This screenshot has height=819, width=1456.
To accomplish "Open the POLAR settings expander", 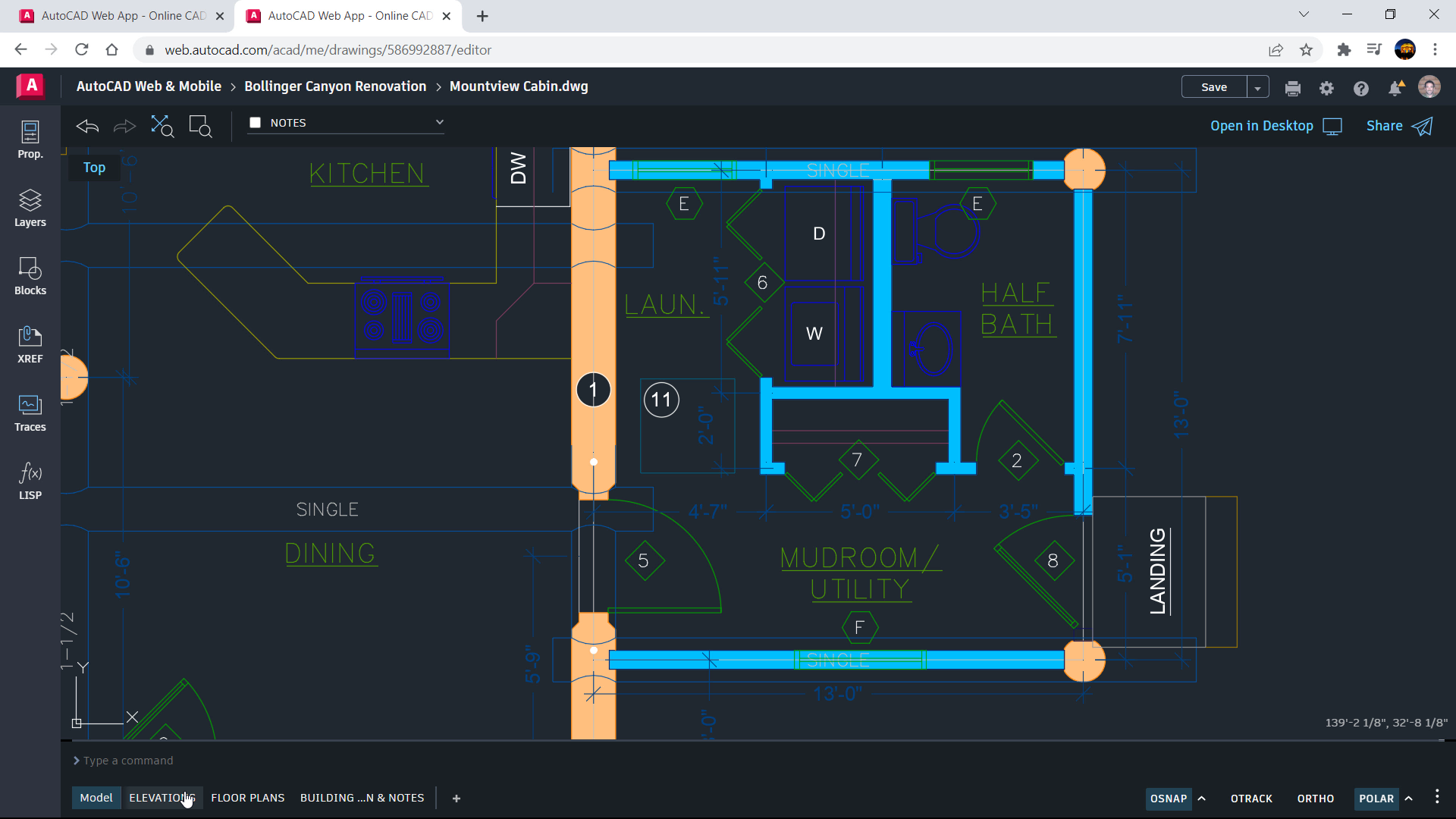I will click(x=1409, y=798).
